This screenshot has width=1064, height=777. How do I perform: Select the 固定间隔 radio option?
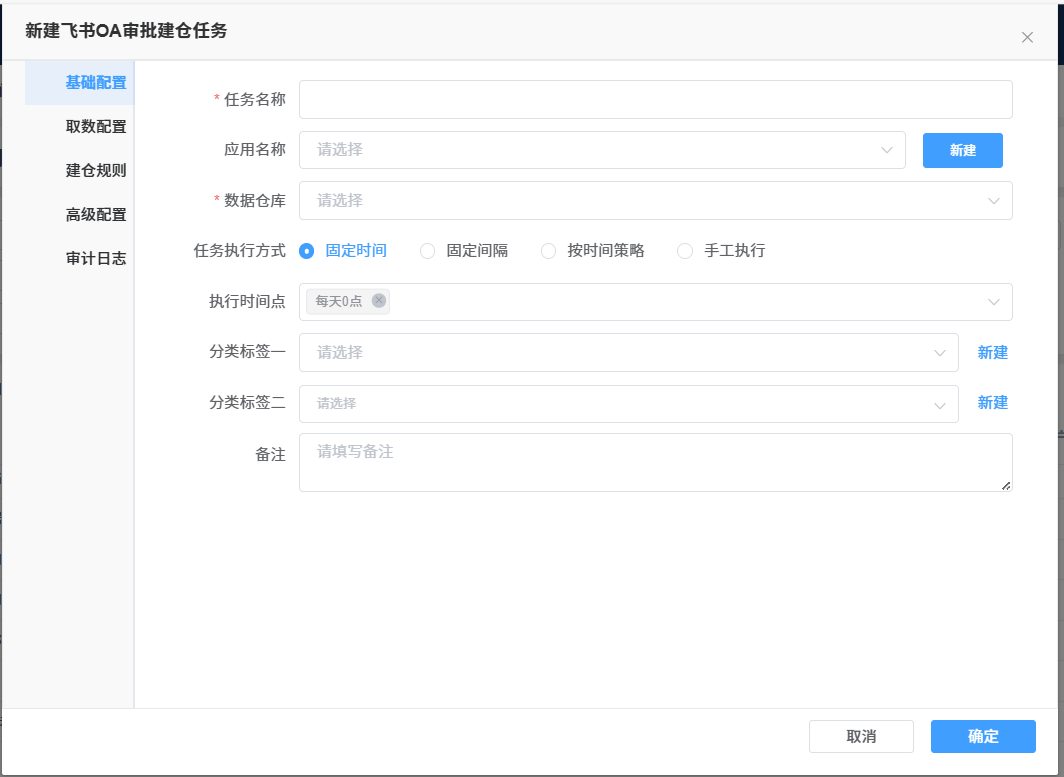pos(428,251)
